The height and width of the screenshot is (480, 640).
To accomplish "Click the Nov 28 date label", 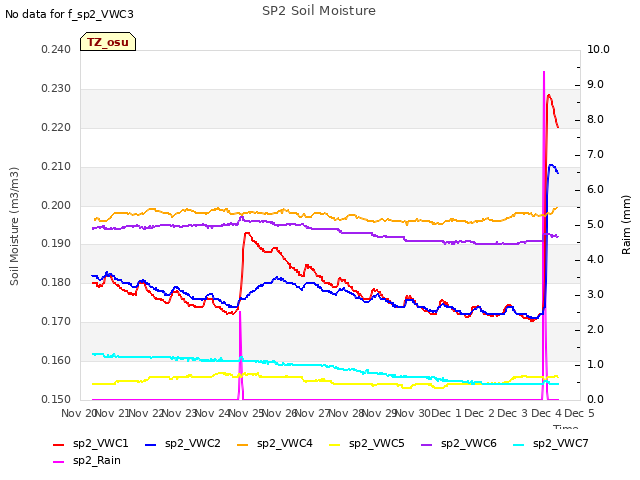I will point(347,413).
